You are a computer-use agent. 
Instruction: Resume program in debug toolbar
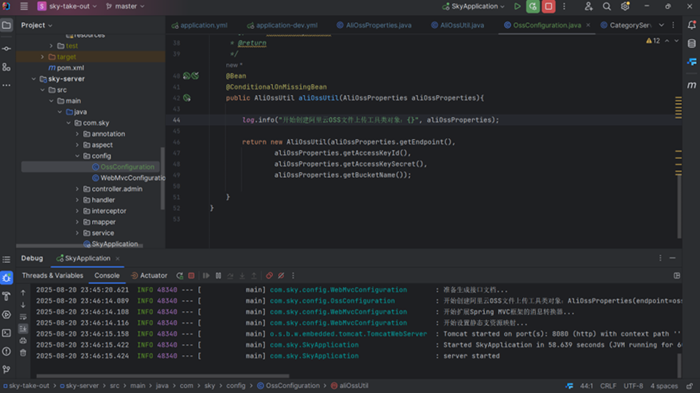pyautogui.click(x=206, y=276)
